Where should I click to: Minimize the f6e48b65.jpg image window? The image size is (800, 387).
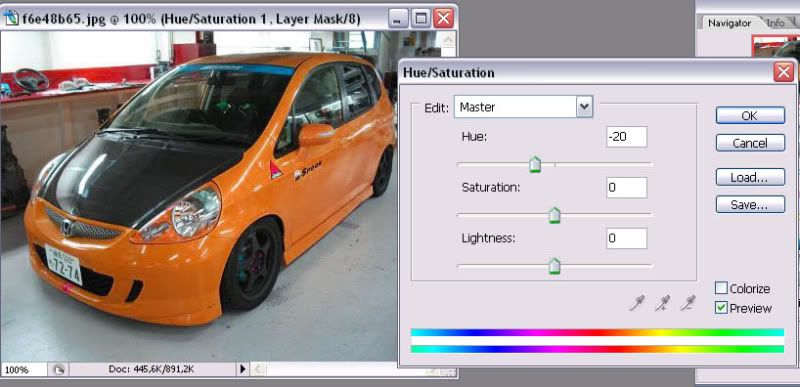[398, 19]
